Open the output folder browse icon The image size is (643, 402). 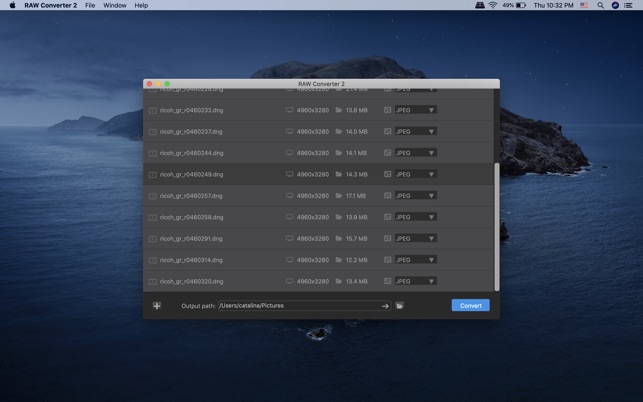(399, 306)
